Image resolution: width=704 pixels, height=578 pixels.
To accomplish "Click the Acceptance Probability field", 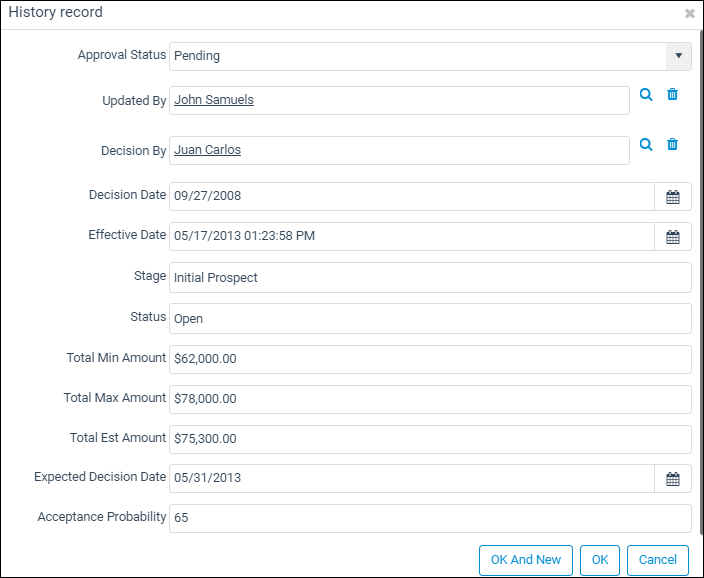I will coord(430,518).
